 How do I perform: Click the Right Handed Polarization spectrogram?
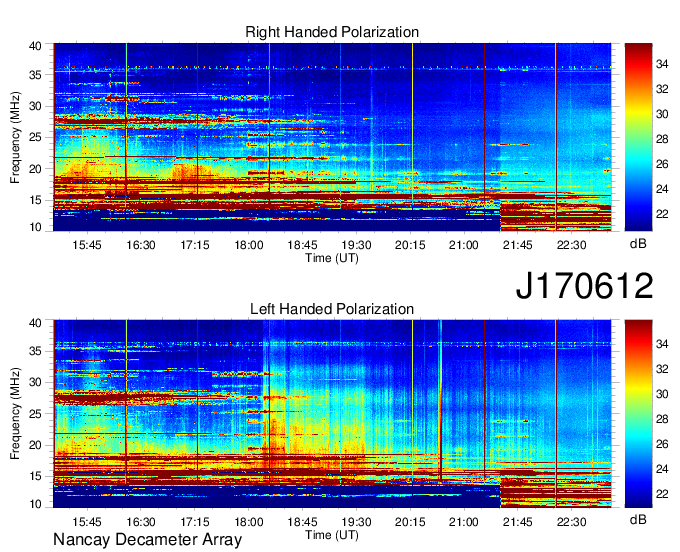[x=332, y=137]
